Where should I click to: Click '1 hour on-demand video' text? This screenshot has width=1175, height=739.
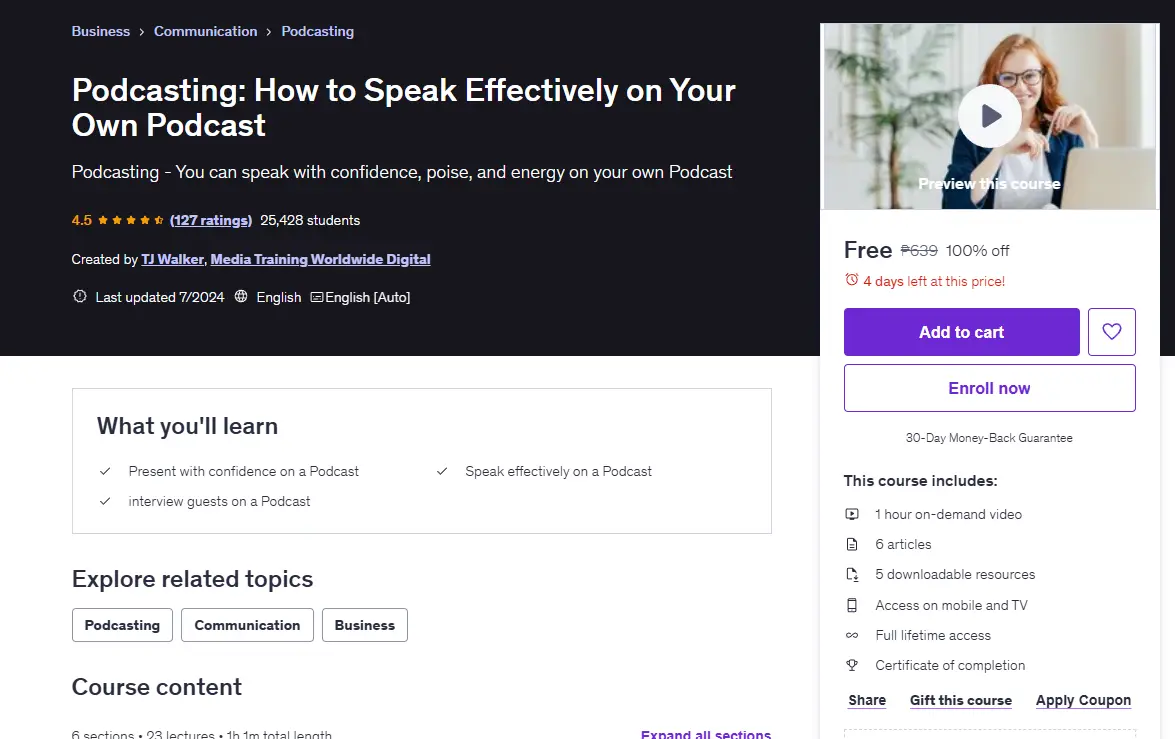coord(948,514)
